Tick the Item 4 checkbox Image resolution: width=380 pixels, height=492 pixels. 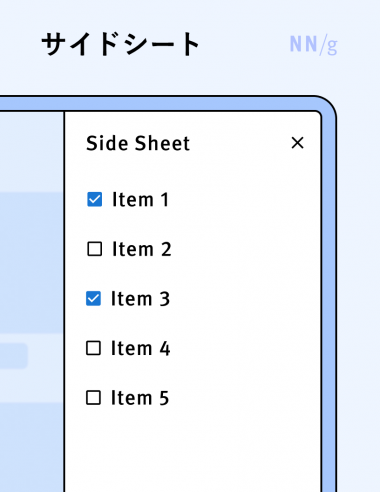point(93,348)
